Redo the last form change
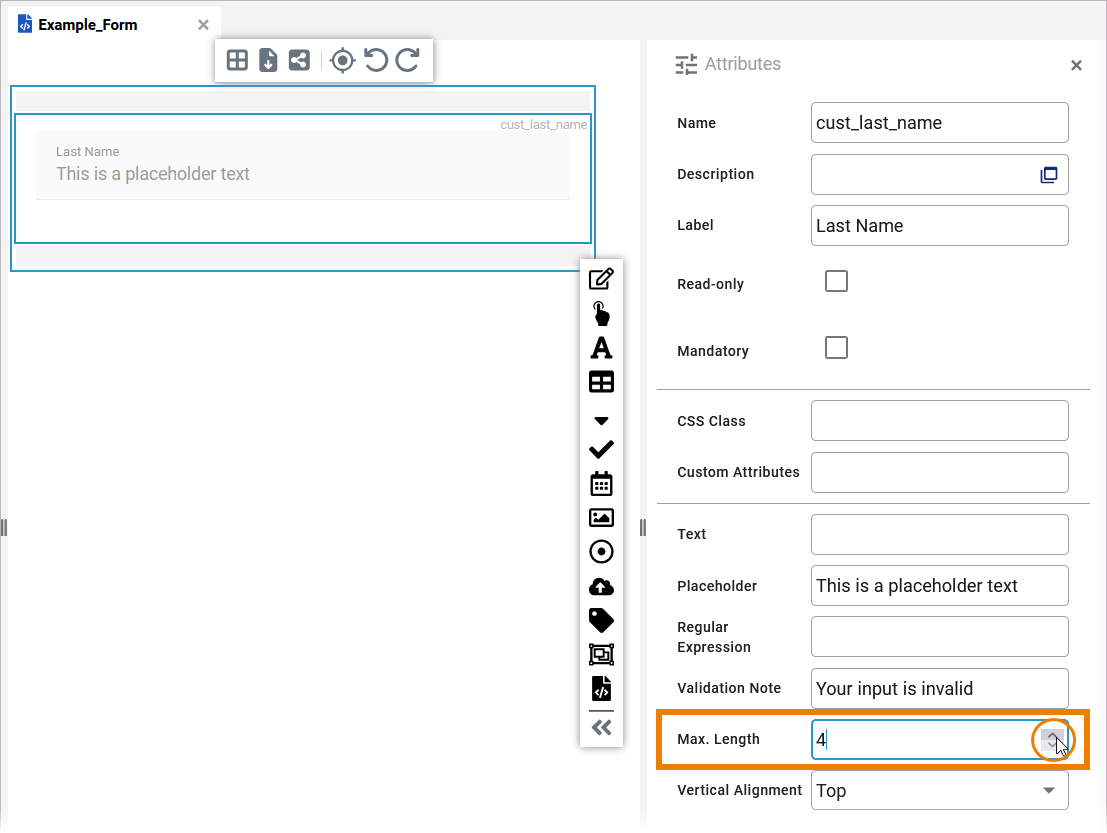This screenshot has width=1107, height=833. pyautogui.click(x=407, y=60)
